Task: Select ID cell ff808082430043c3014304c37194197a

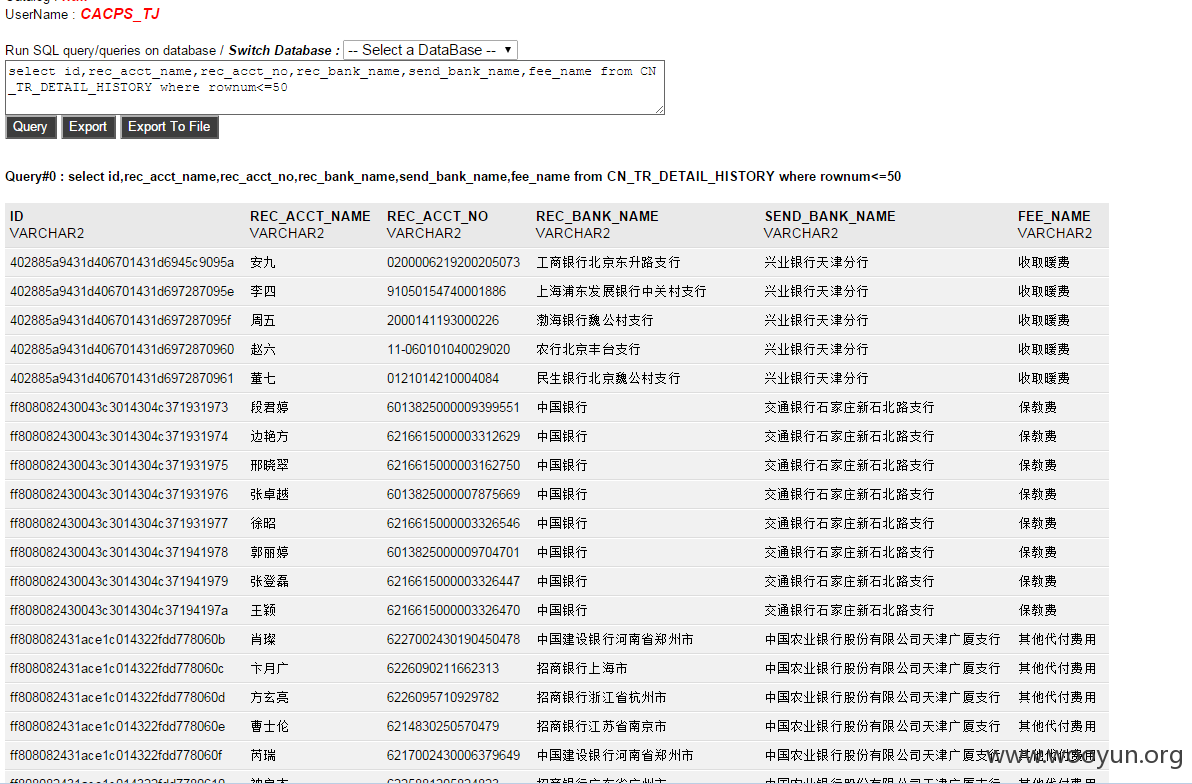Action: pos(119,609)
